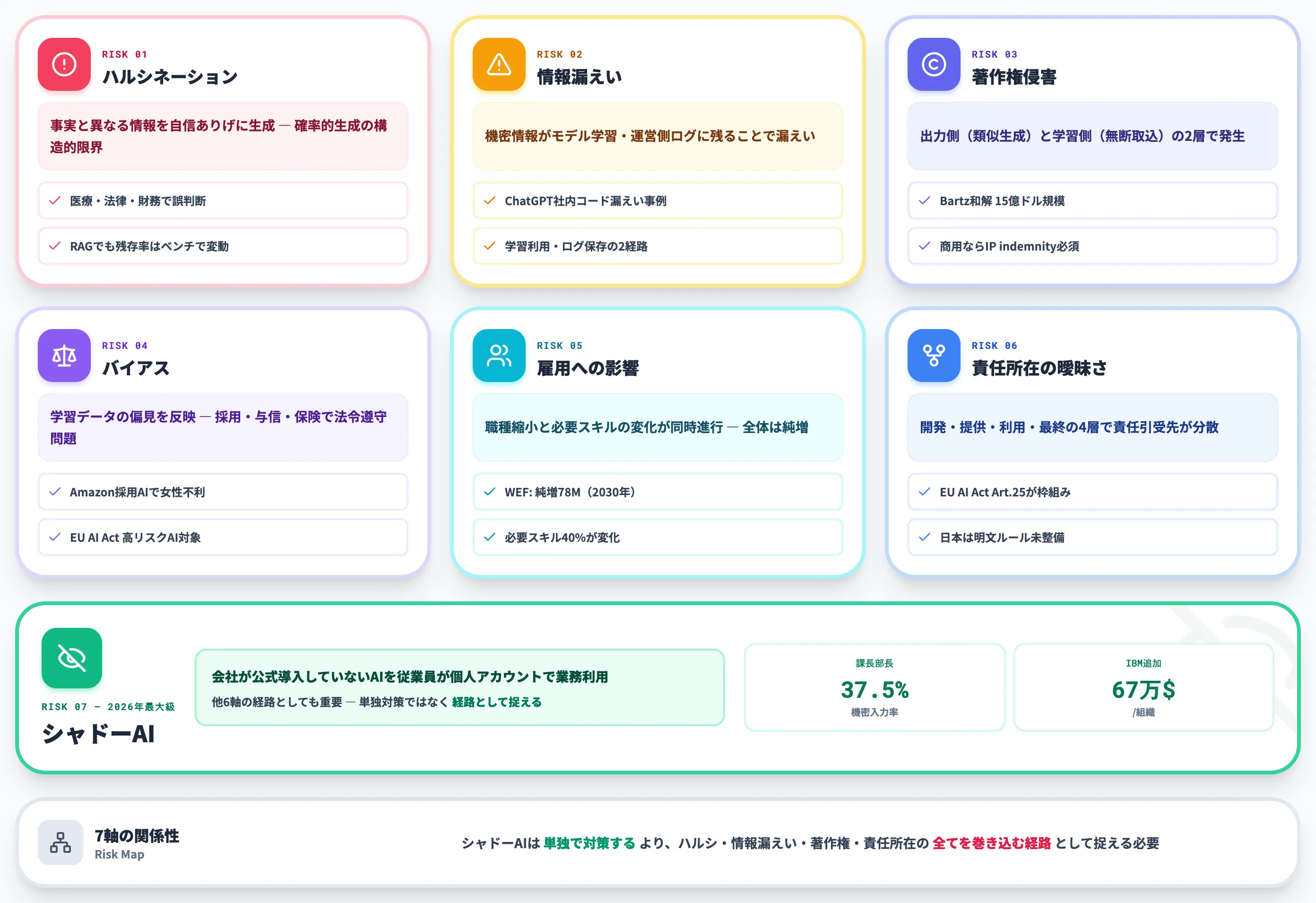Click the RISK 02 label

tap(560, 54)
